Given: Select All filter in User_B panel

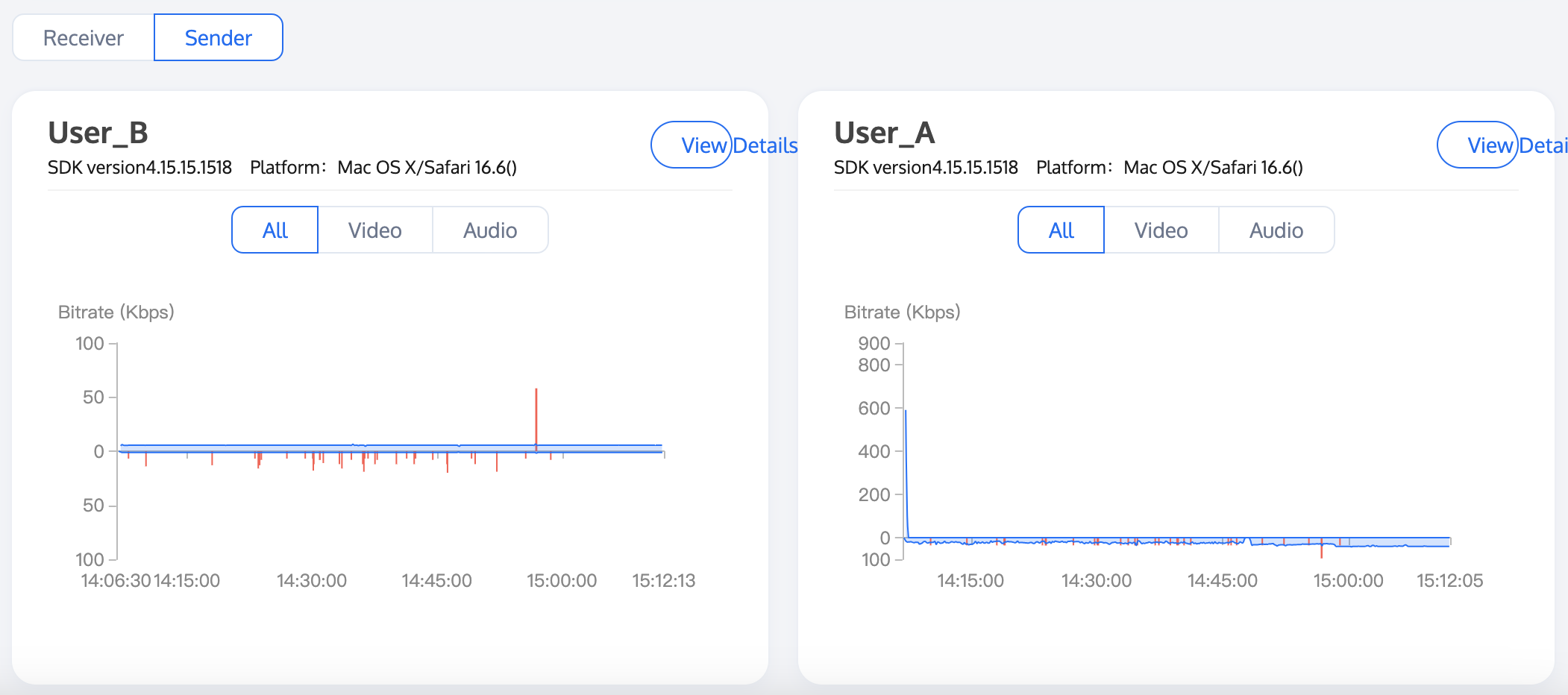Looking at the screenshot, I should tap(275, 230).
